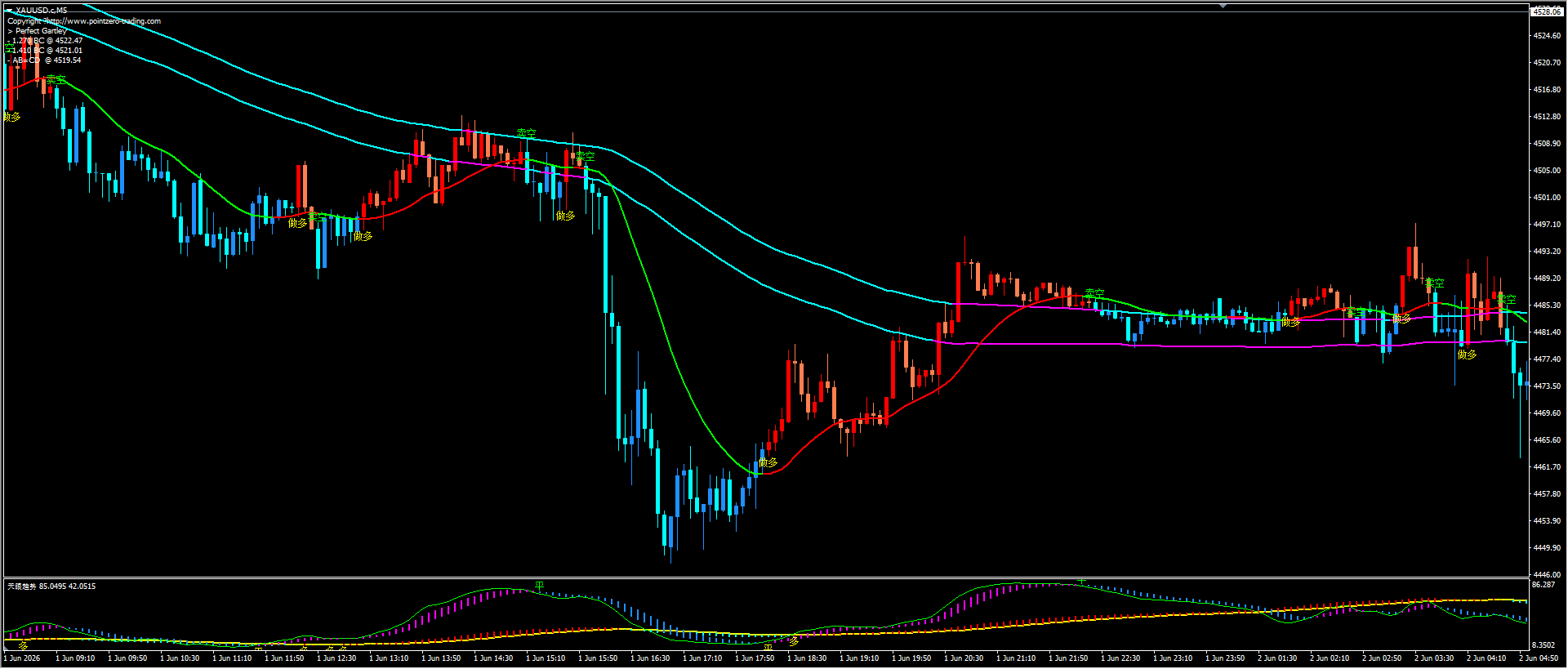This screenshot has height=669, width=1568.
Task: Click the 1 Jun 13:50 time label
Action: coord(441,658)
